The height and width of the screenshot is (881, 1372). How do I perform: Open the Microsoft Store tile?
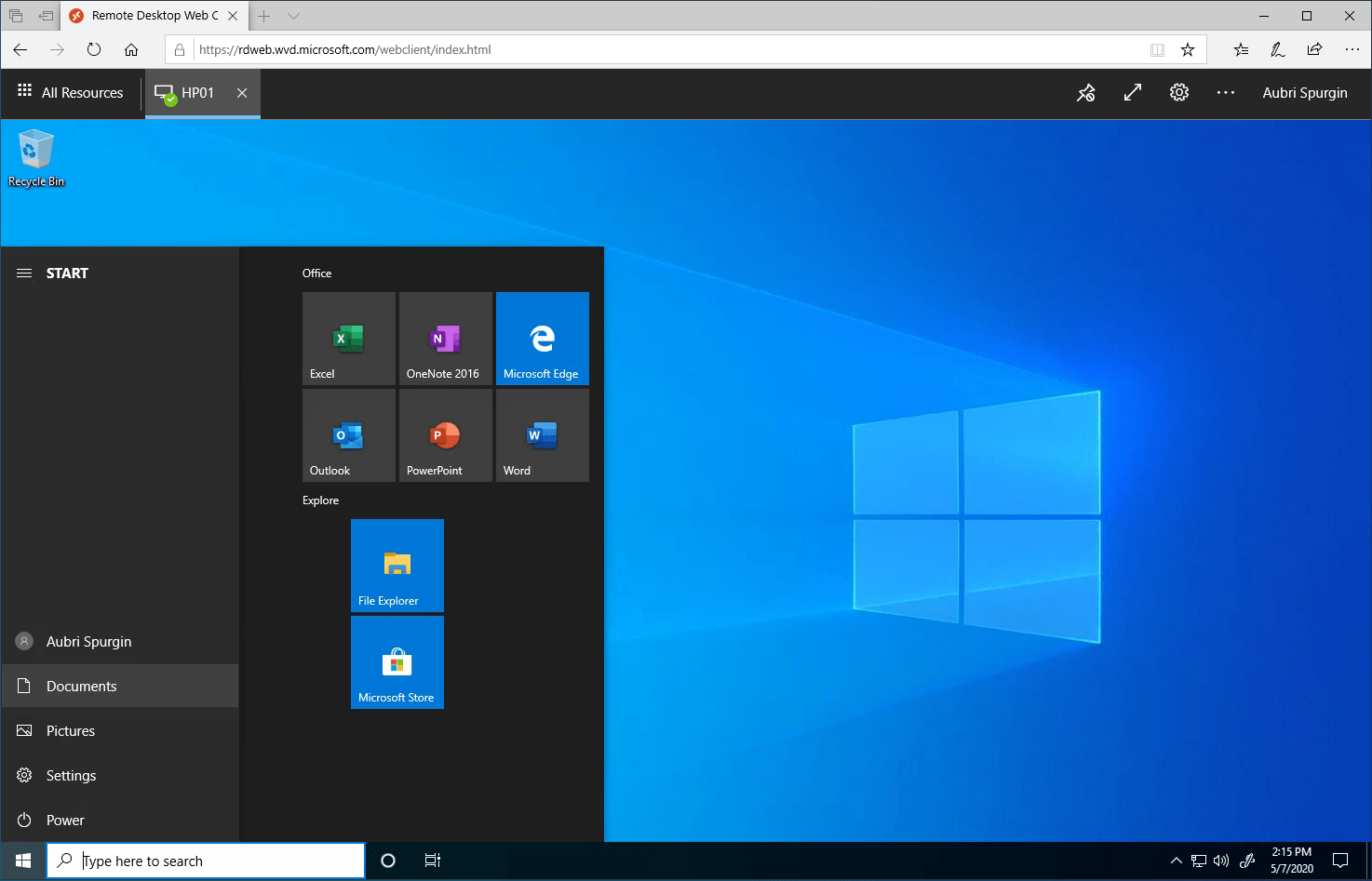click(x=397, y=662)
